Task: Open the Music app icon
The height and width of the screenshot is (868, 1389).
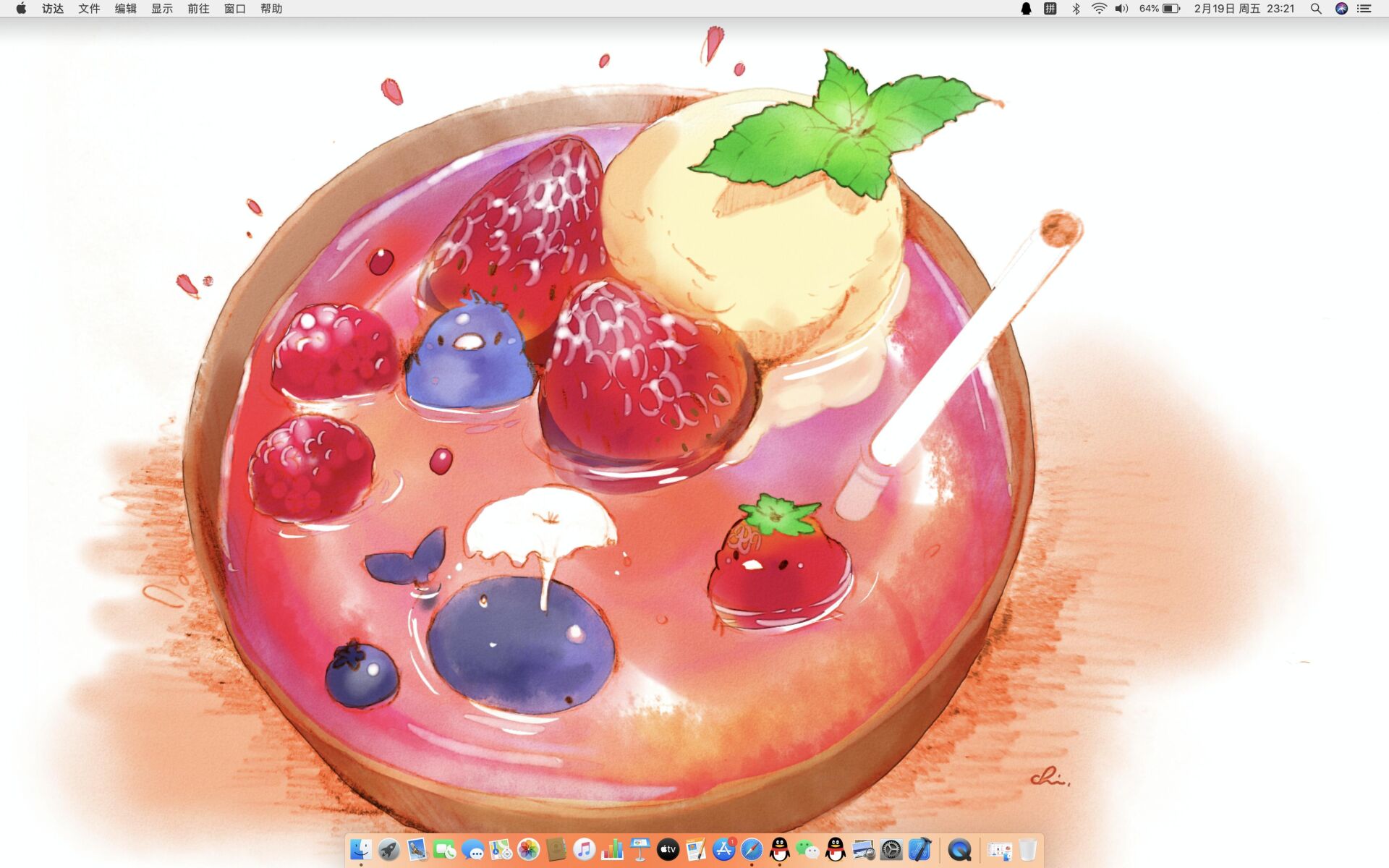Action: pos(585,849)
